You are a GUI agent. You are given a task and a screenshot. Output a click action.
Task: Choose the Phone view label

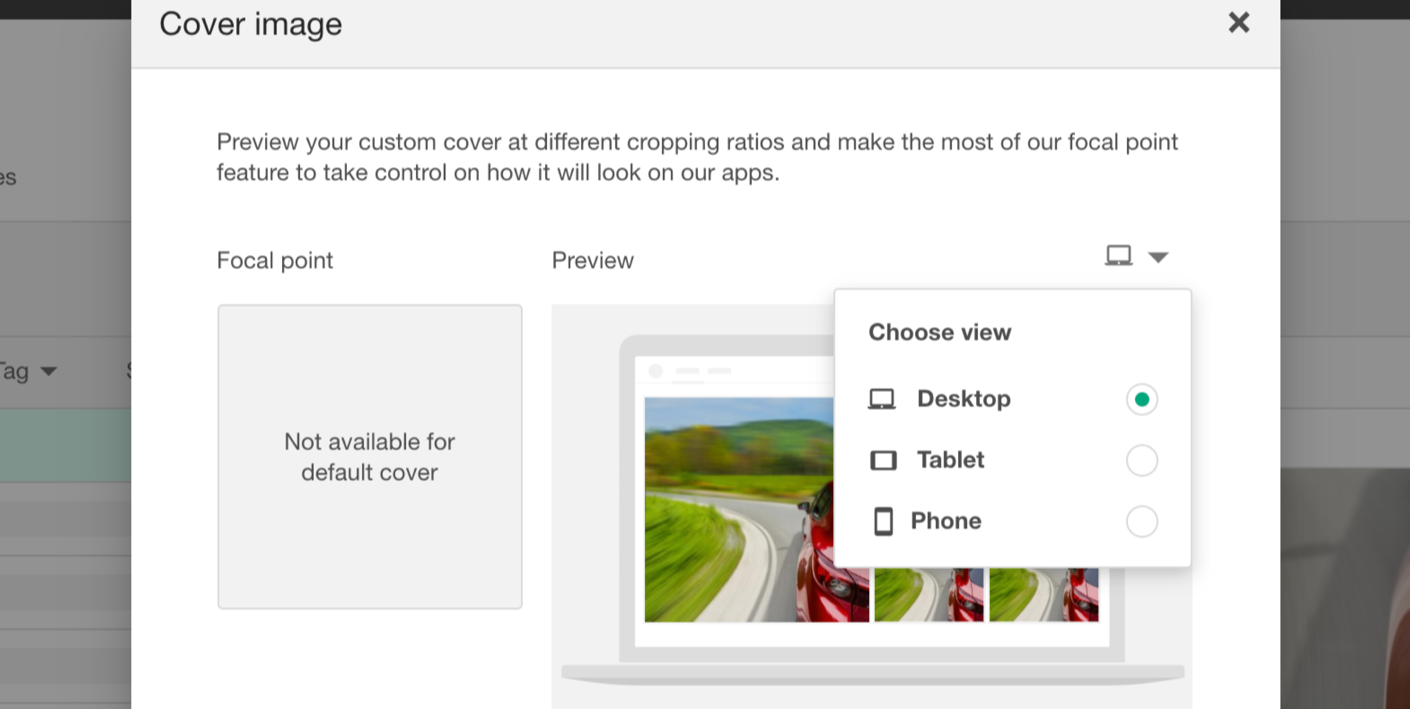tap(946, 521)
